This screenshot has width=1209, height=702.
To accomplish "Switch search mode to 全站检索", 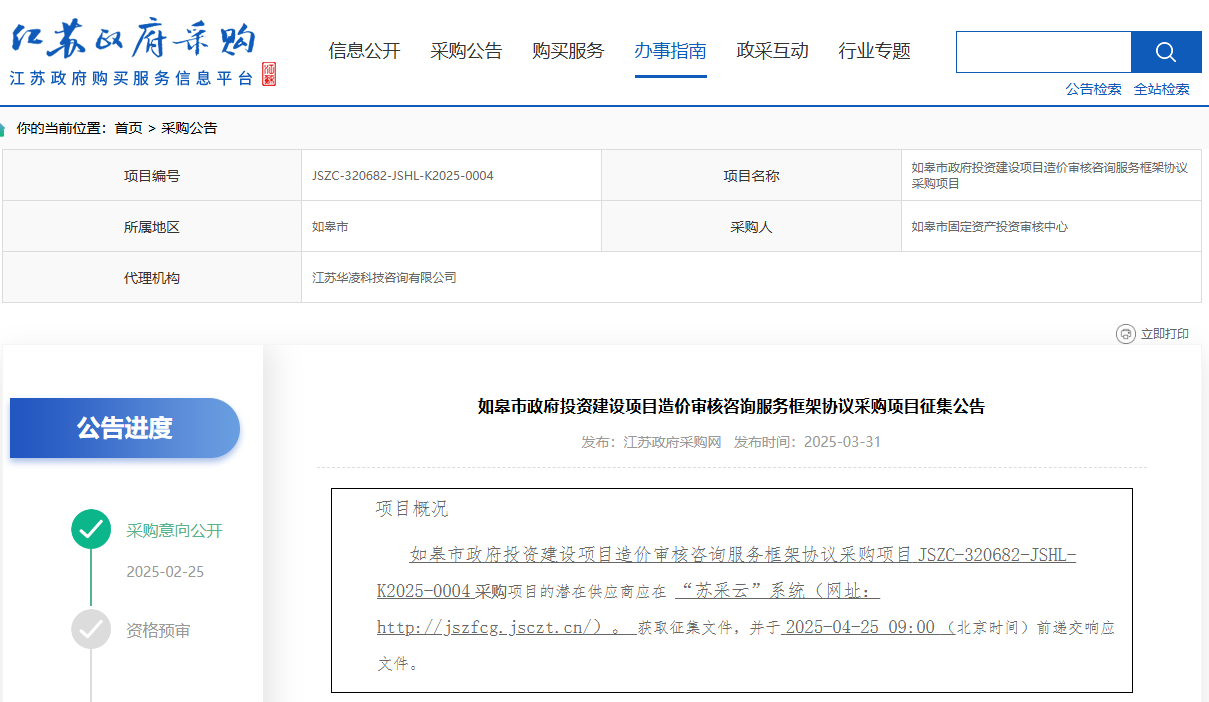I will 1162,88.
